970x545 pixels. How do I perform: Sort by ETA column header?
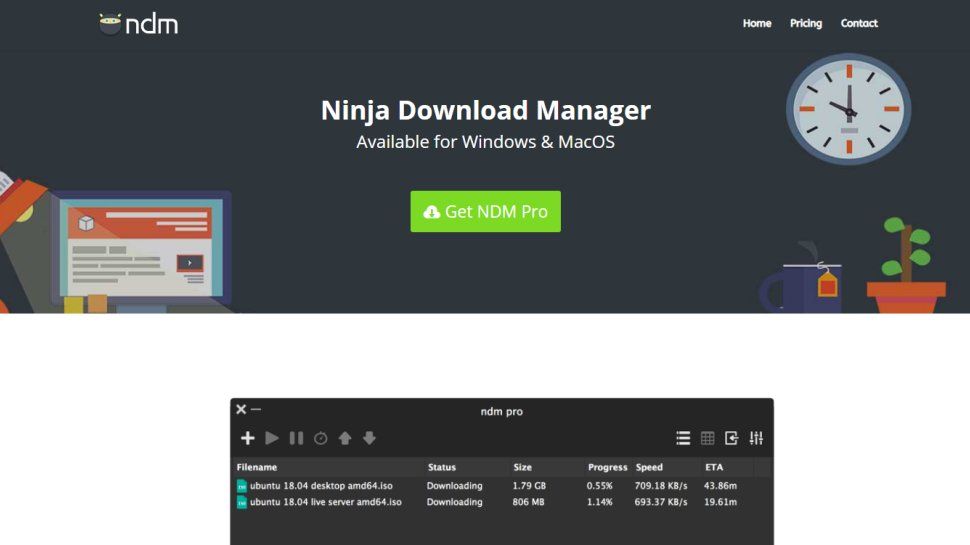(714, 467)
